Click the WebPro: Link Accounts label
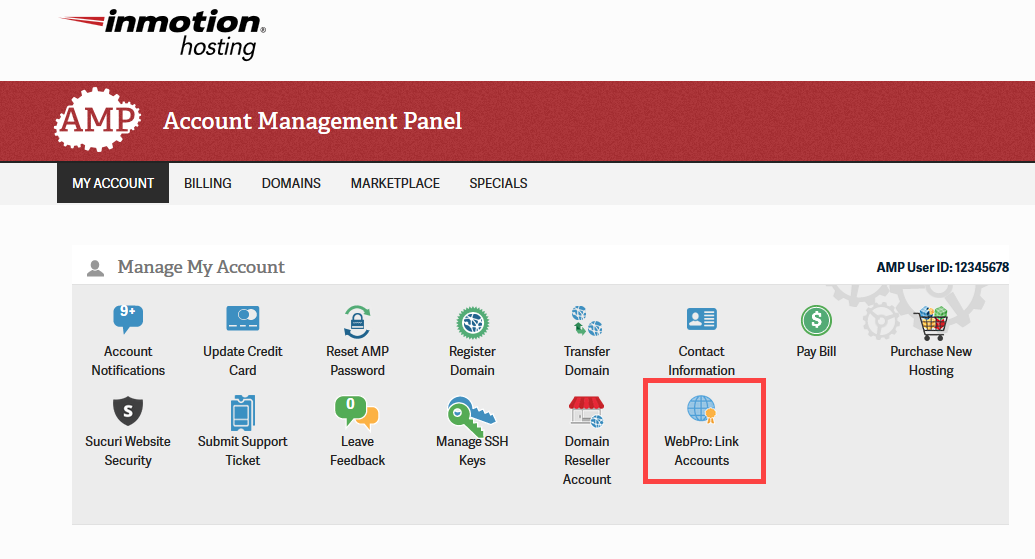This screenshot has height=559, width=1035. point(702,451)
